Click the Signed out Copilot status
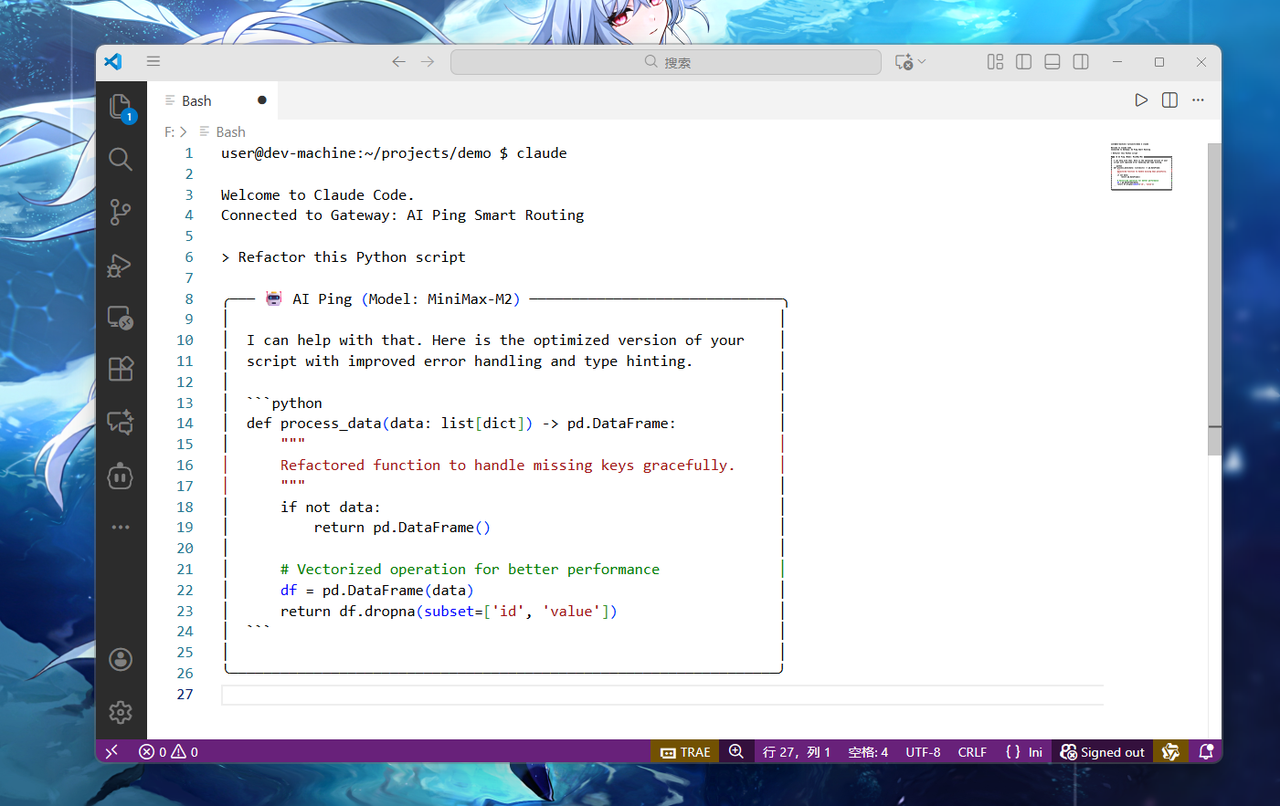 click(x=1102, y=752)
